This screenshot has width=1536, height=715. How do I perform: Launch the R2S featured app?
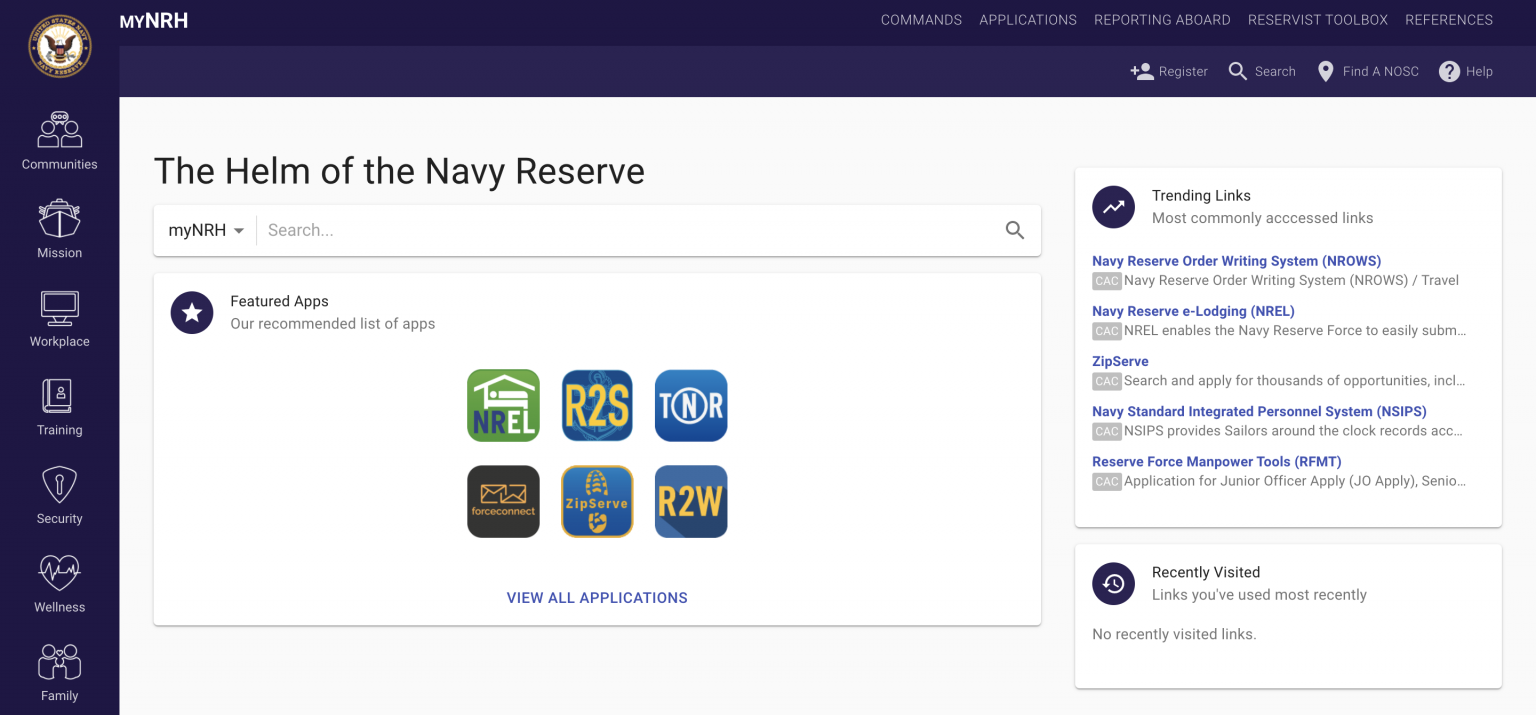(x=597, y=406)
